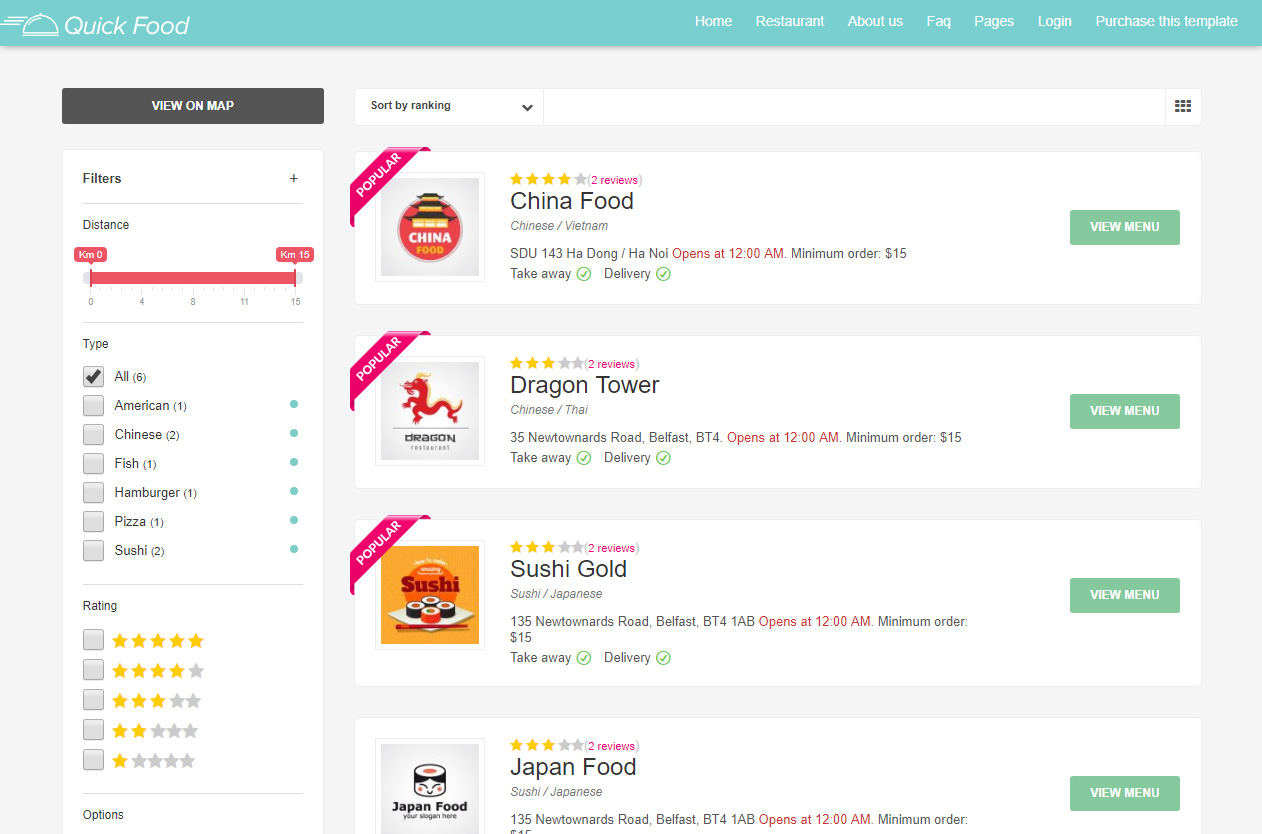Image resolution: width=1262 pixels, height=834 pixels.
Task: Click the Dragon Tower dragon logo
Action: (430, 411)
